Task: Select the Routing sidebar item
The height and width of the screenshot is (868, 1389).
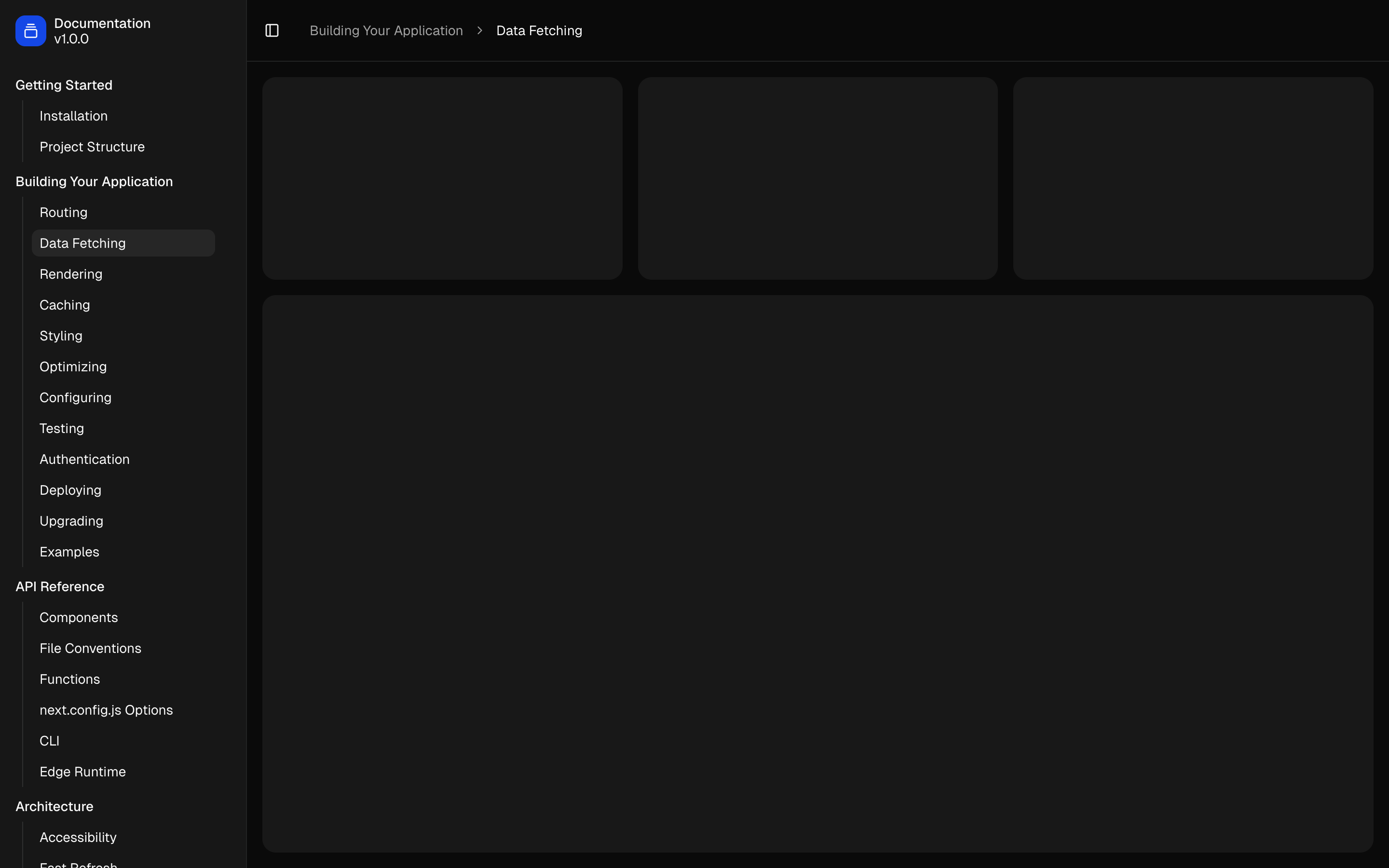Action: [x=63, y=212]
